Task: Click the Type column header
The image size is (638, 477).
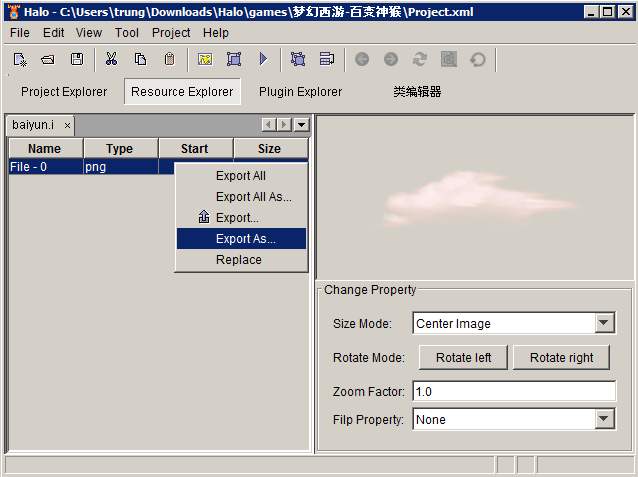Action: (x=120, y=149)
